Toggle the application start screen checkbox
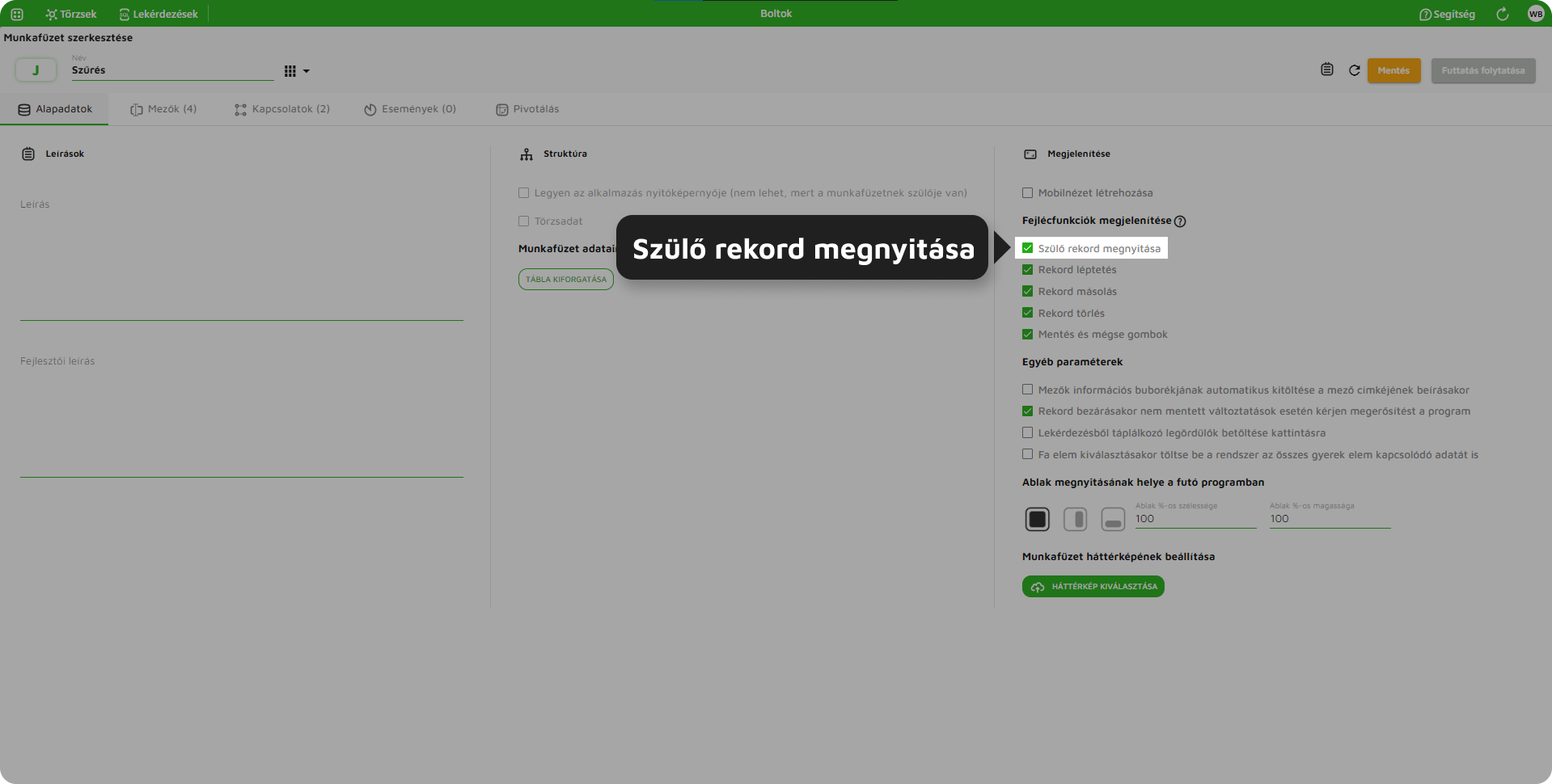Viewport: 1552px width, 784px height. coord(523,193)
